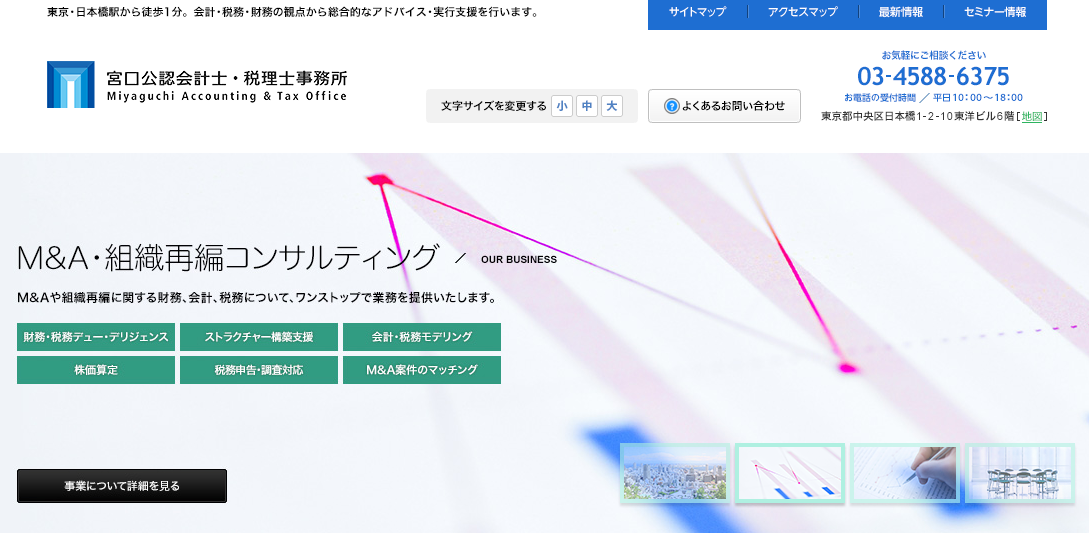1089x545 pixels.
Task: Click the 株価算定 green button
Action: point(96,370)
